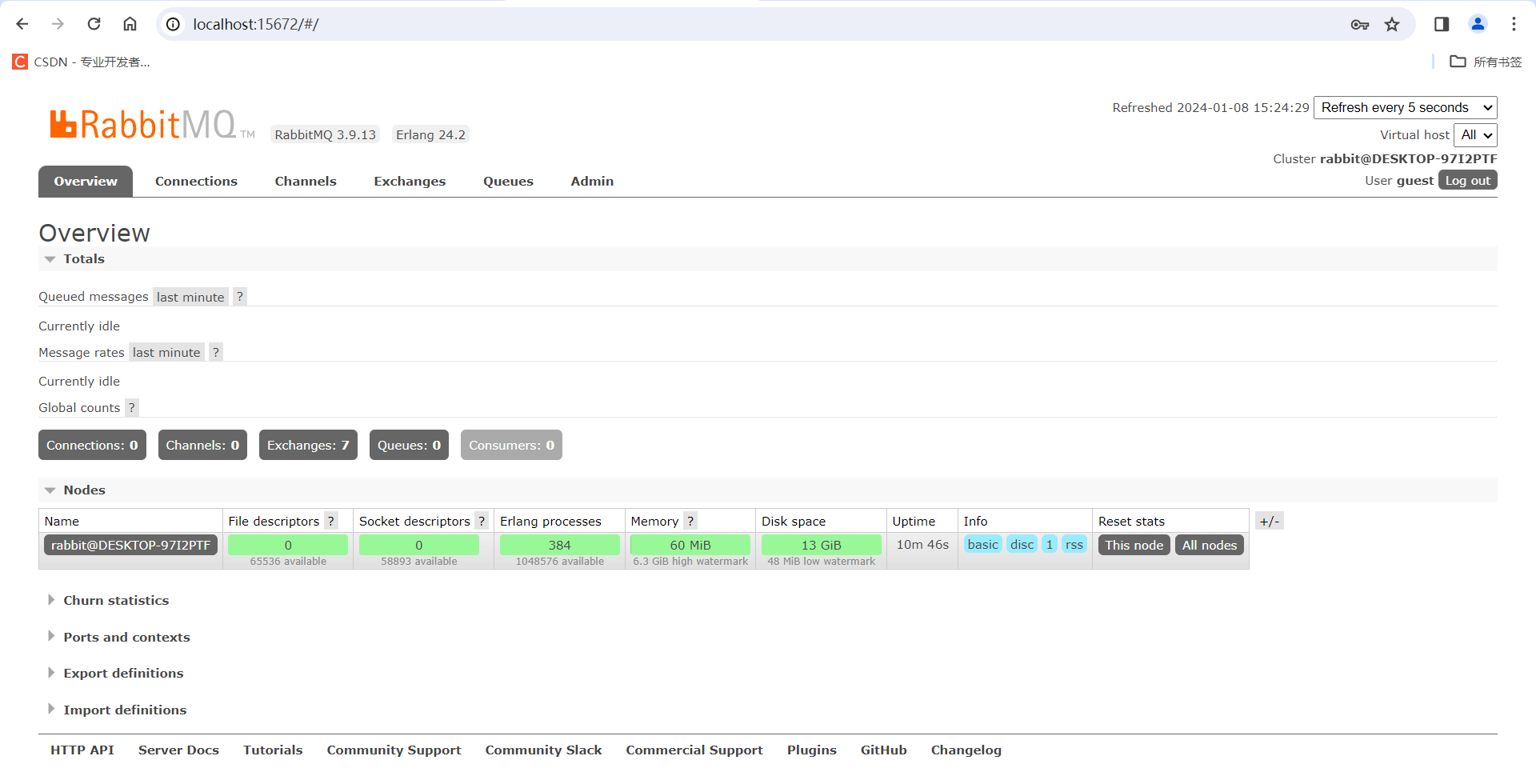Screen dimensions: 1536x784
Task: Open browser profile avatar
Action: coord(1478,24)
